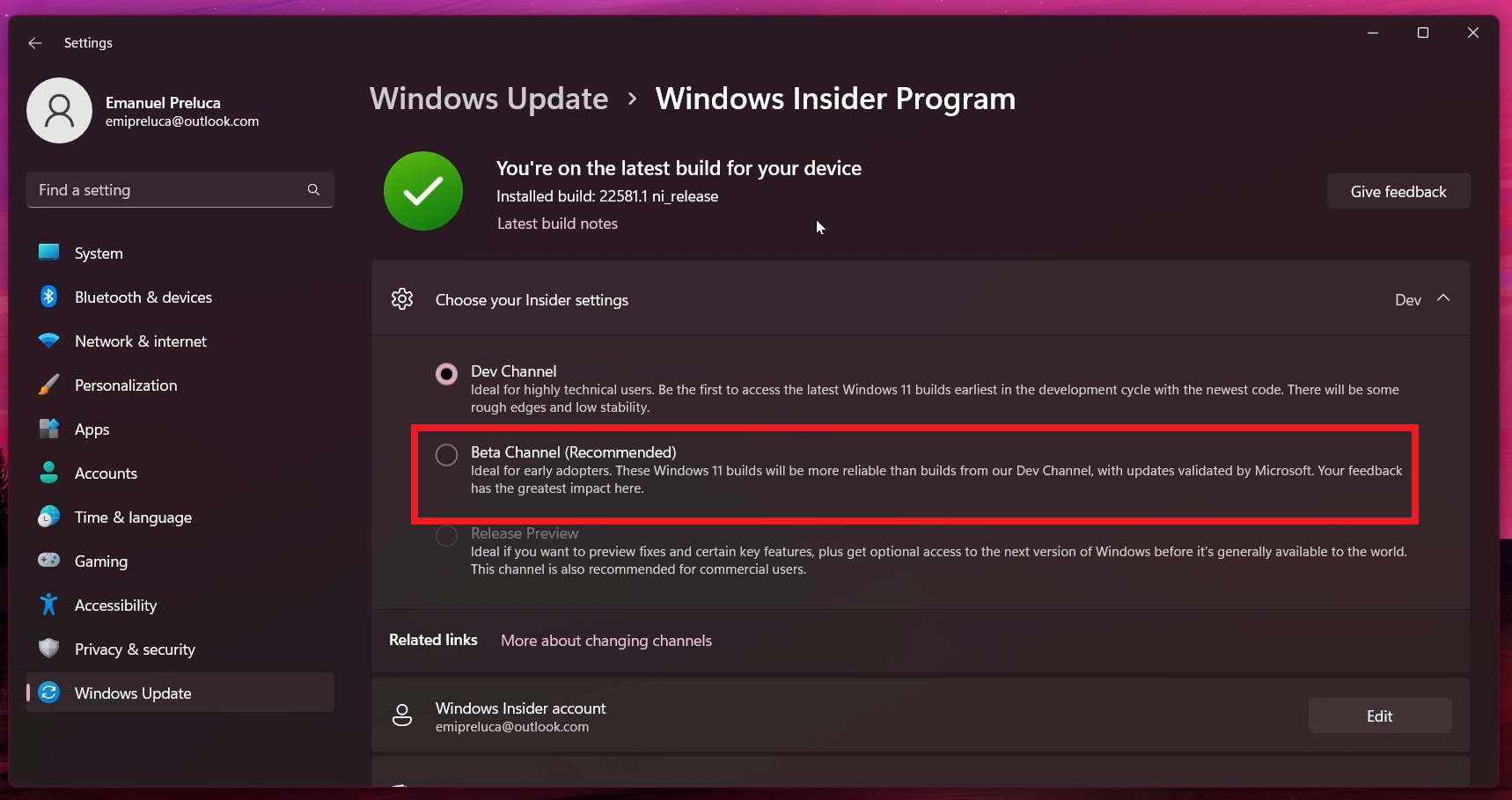
Task: Open the Latest build notes link
Action: tap(558, 224)
